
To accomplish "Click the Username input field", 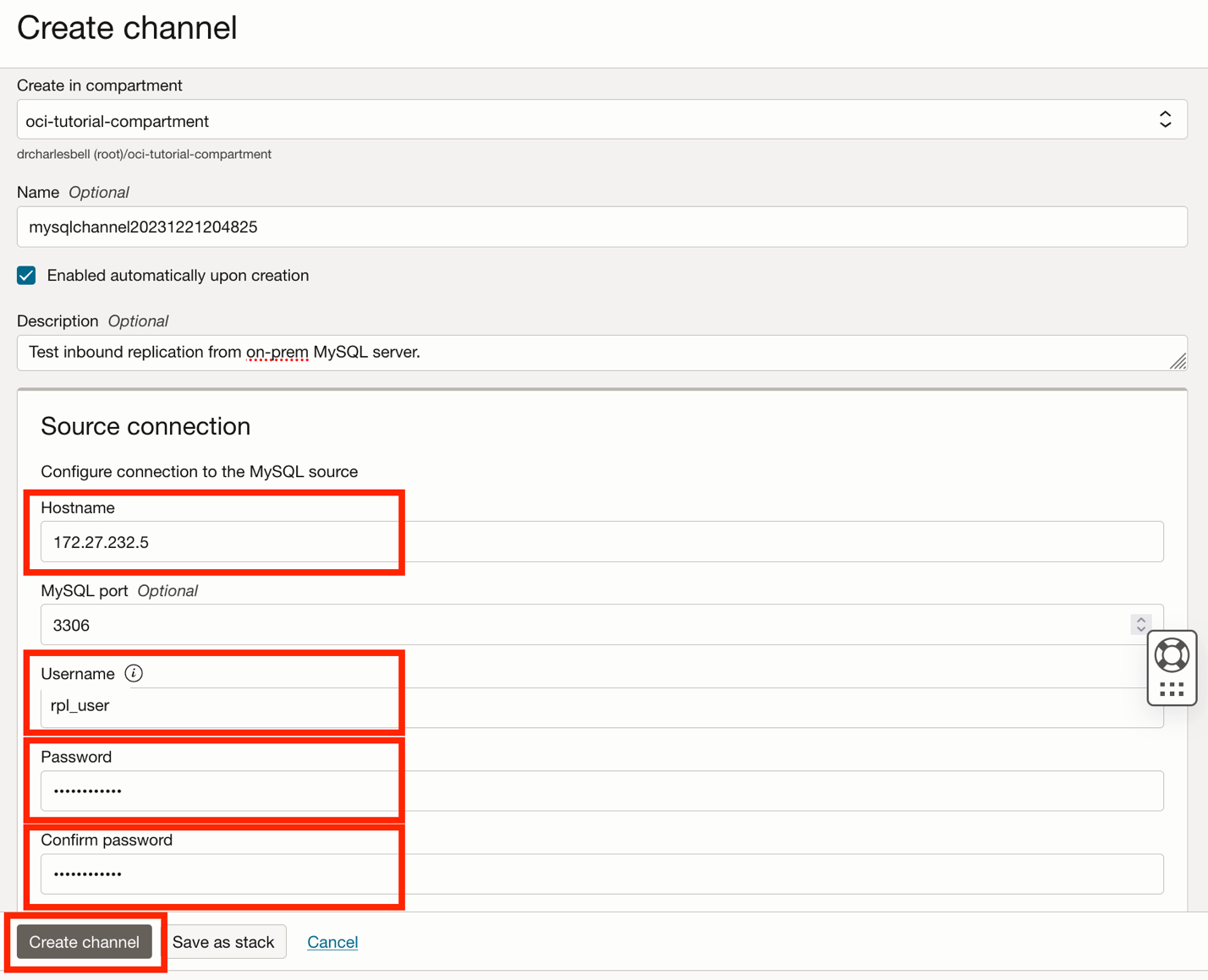I will [601, 707].
